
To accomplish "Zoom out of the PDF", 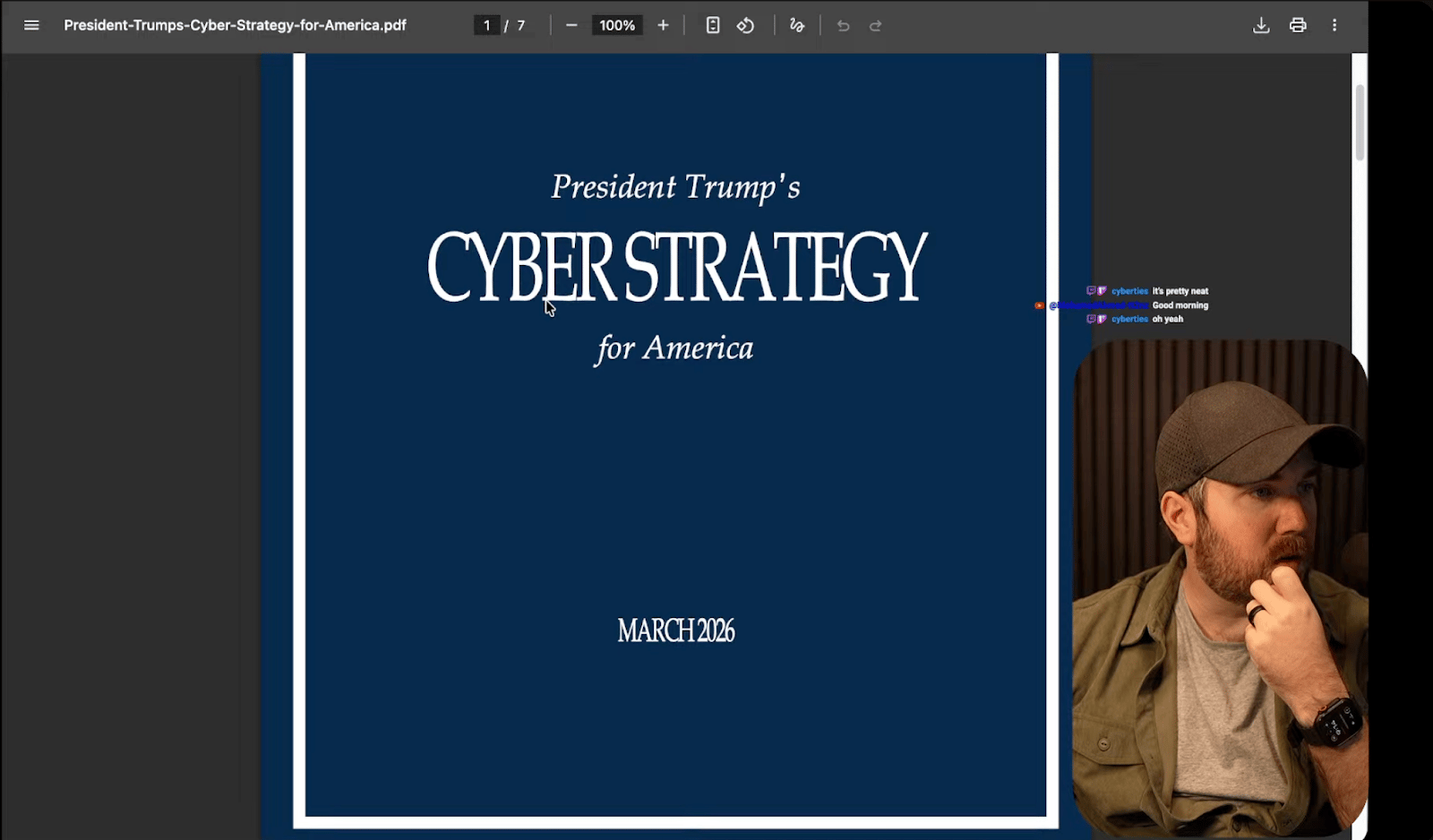I will coord(571,25).
